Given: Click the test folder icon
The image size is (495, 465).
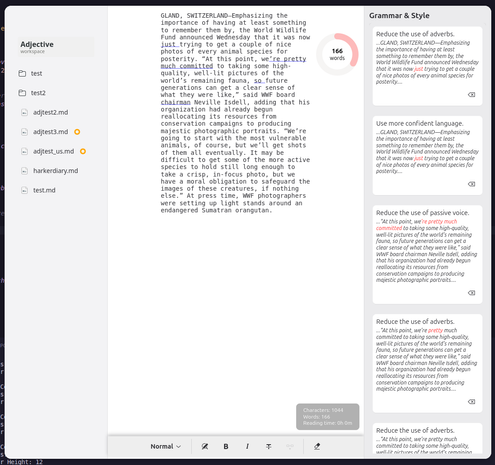Looking at the screenshot, I should point(22,73).
